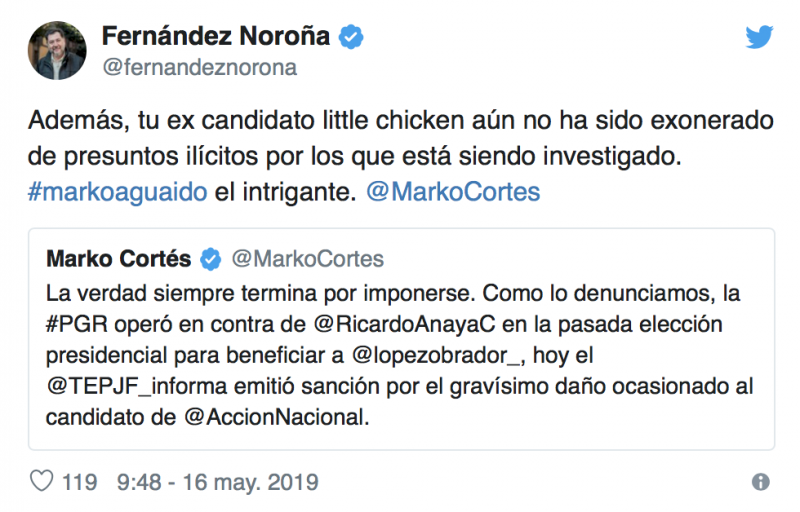The height and width of the screenshot is (512, 800).
Task: Open the @AccionNacional mention
Action: coord(277,415)
